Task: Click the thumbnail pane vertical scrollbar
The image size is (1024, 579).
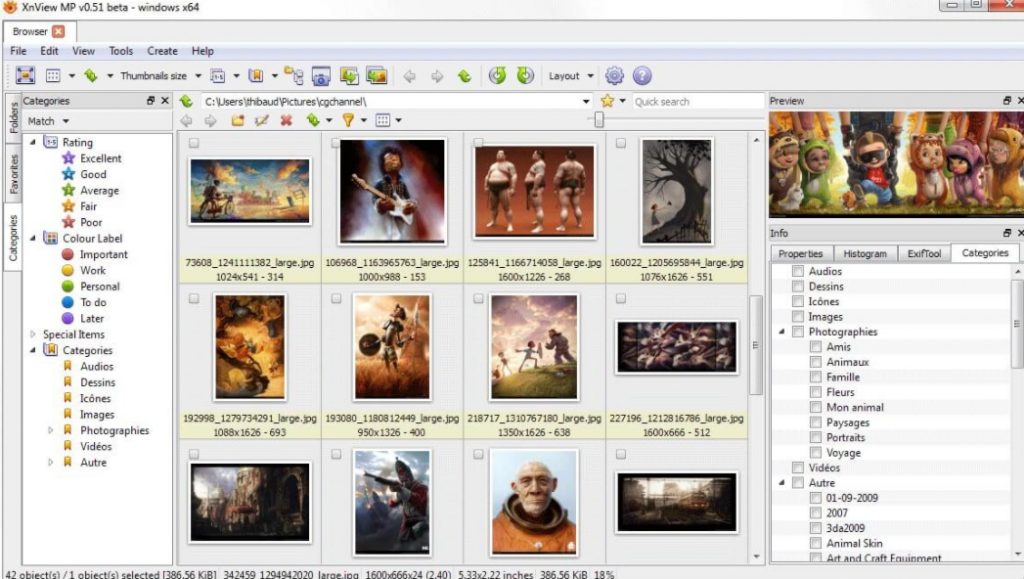Action: coord(756,346)
